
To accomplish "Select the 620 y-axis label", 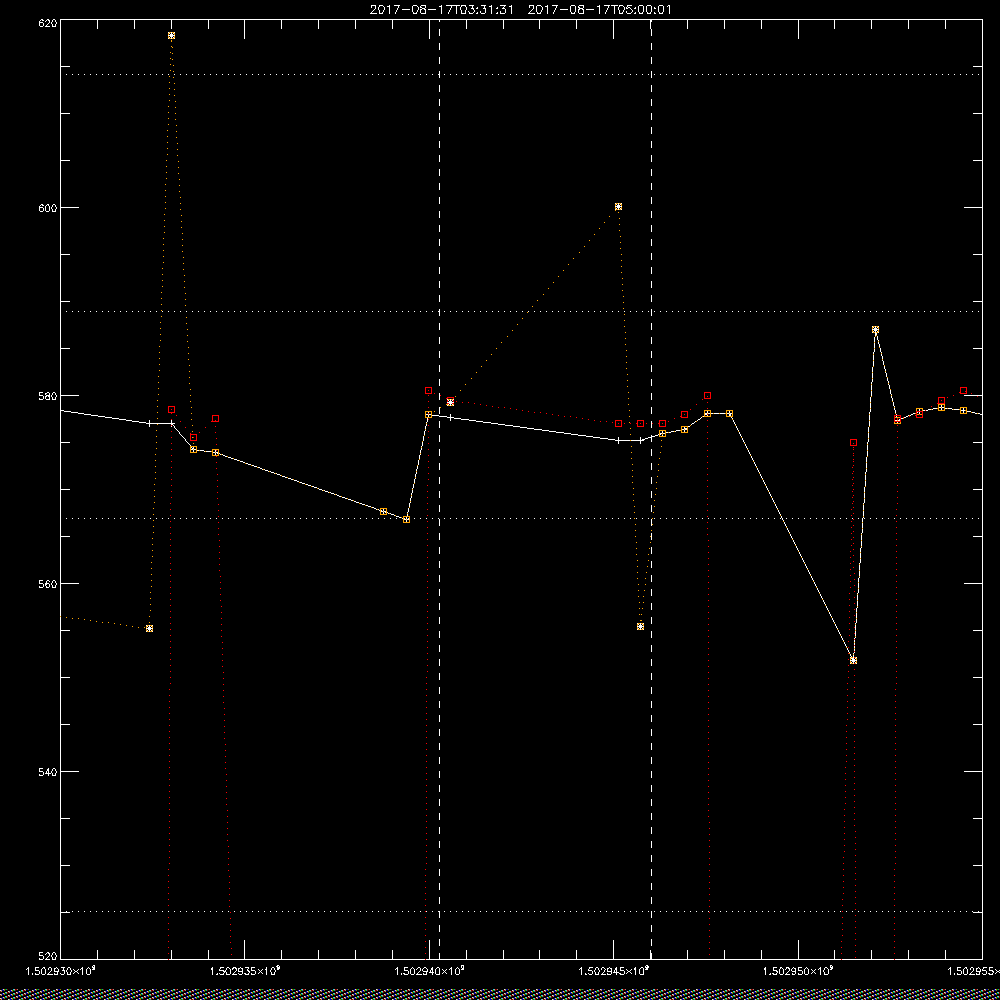I will coord(48,22).
